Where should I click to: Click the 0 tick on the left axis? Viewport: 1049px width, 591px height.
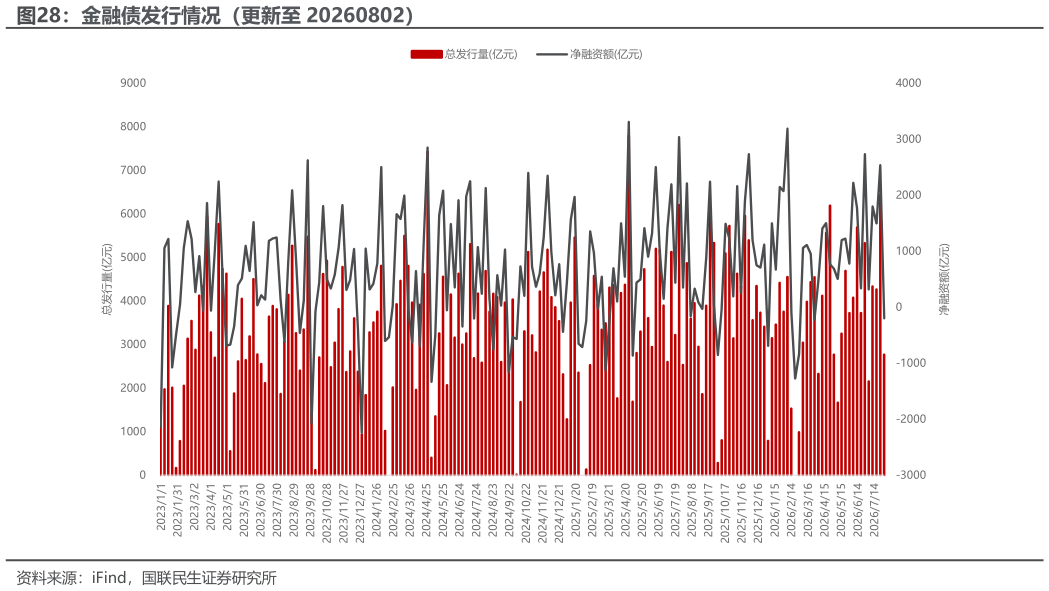pyautogui.click(x=142, y=475)
